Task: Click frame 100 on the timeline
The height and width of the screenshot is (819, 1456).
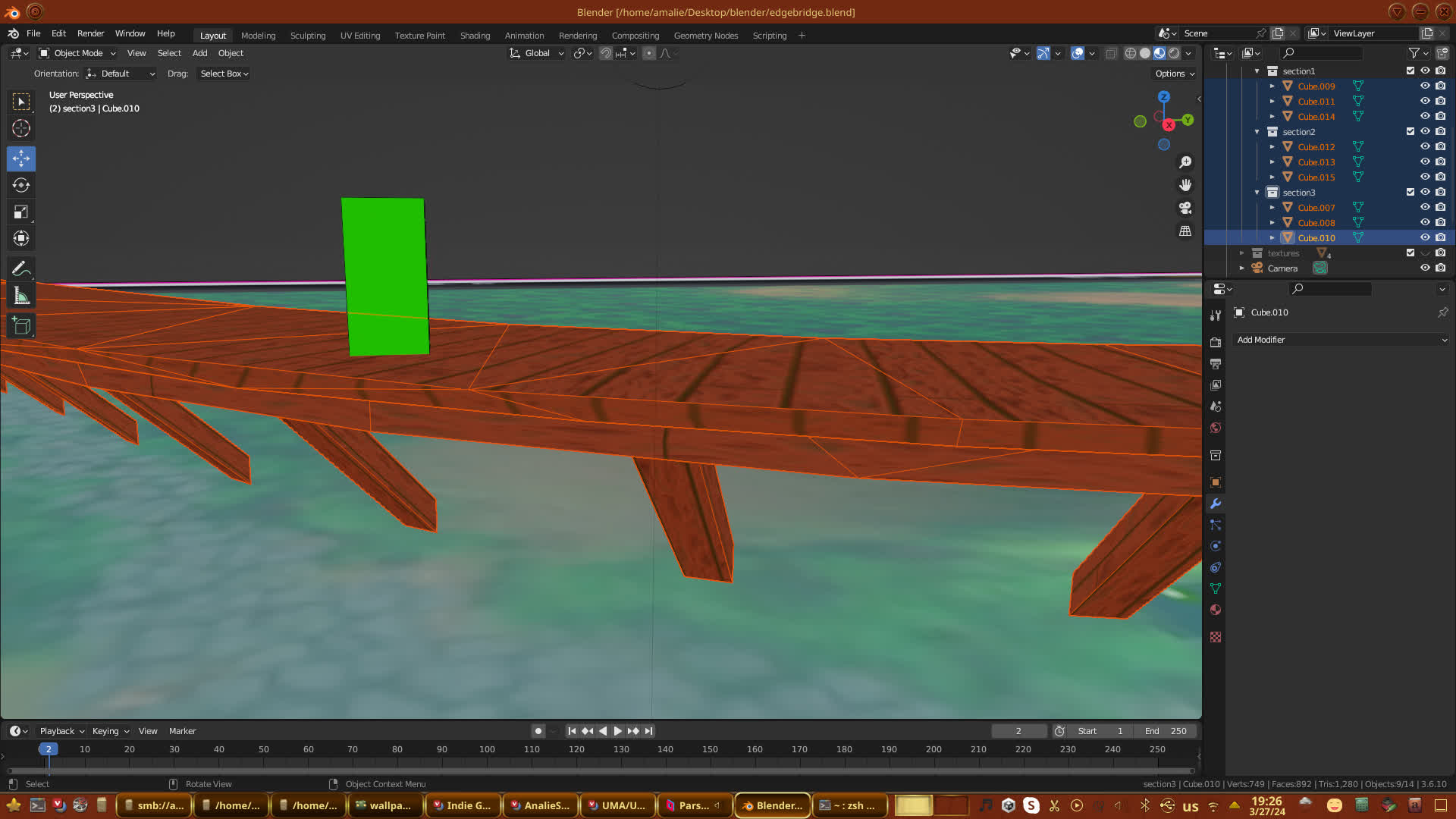Action: [487, 749]
